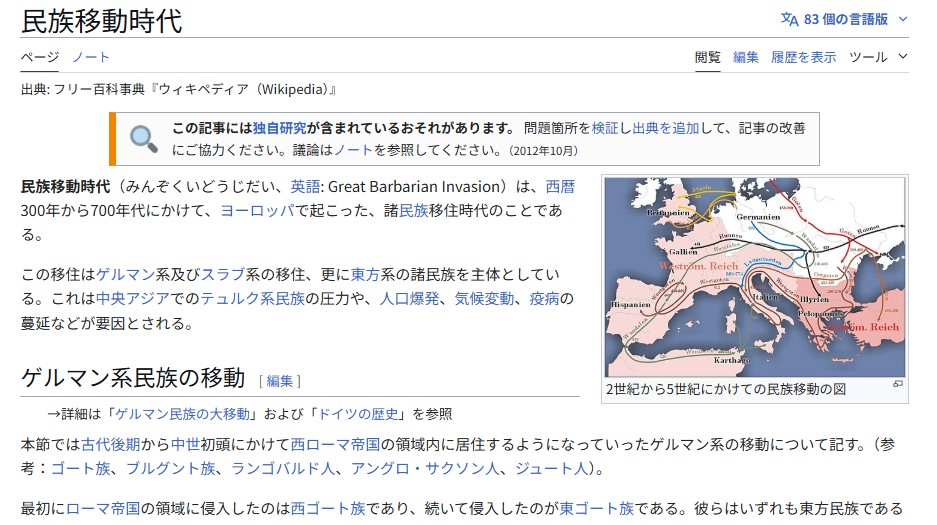Follow the ゲルマン link
937x525 pixels.
tap(125, 274)
